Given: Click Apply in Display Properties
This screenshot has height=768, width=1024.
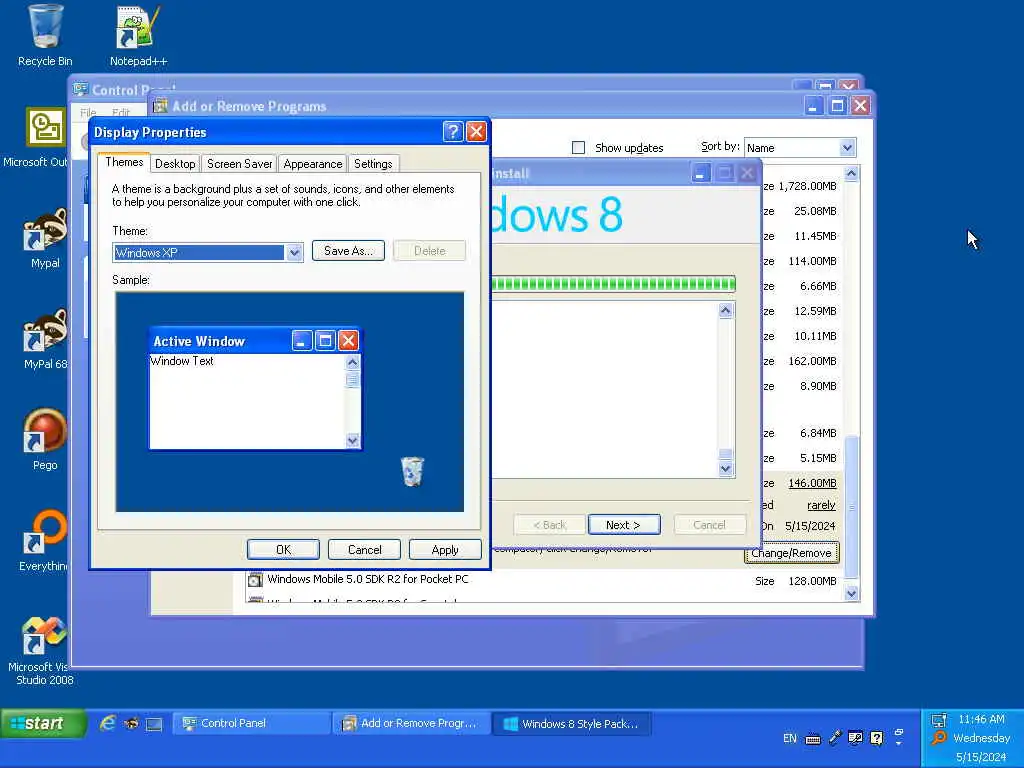Looking at the screenshot, I should (445, 550).
